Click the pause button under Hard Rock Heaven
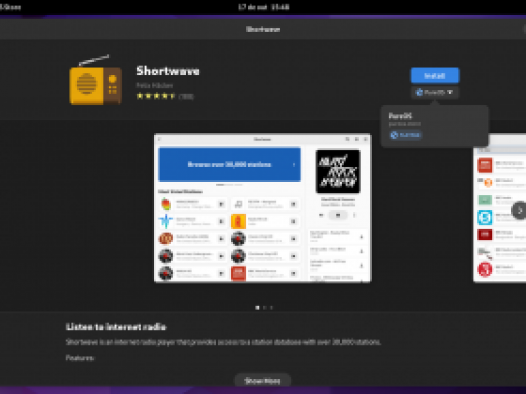Image resolution: width=526 pixels, height=394 pixels. click(x=338, y=215)
